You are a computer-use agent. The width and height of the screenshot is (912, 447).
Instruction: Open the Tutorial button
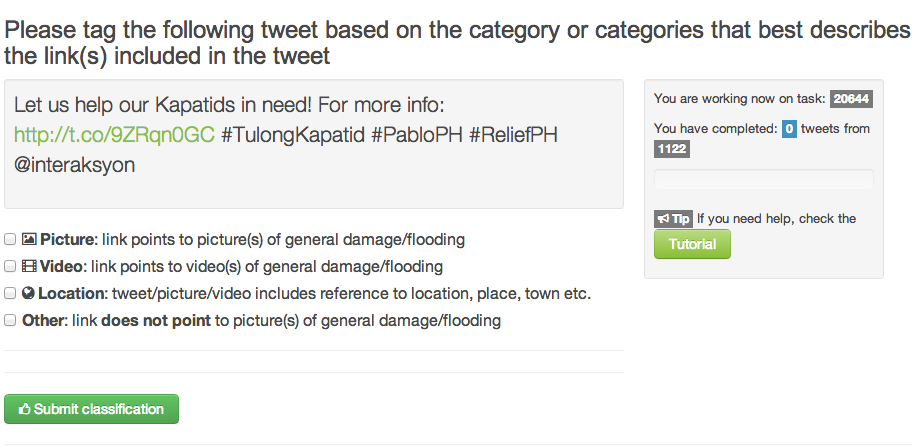(x=692, y=244)
